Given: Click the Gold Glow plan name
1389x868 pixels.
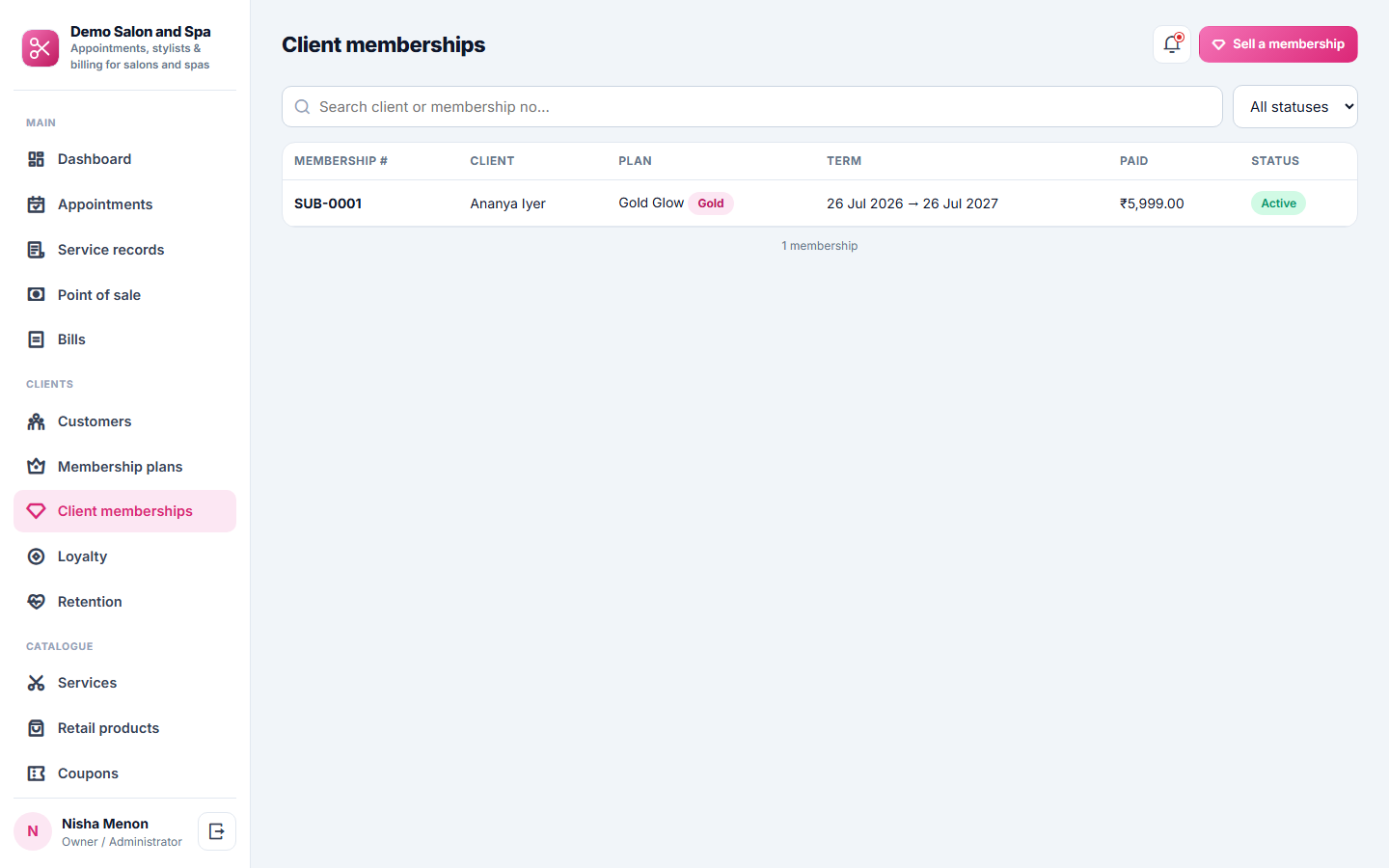Looking at the screenshot, I should tap(651, 203).
